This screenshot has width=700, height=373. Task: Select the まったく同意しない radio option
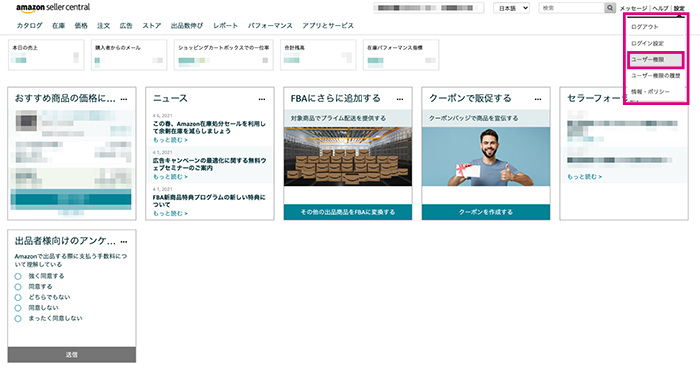tap(18, 319)
